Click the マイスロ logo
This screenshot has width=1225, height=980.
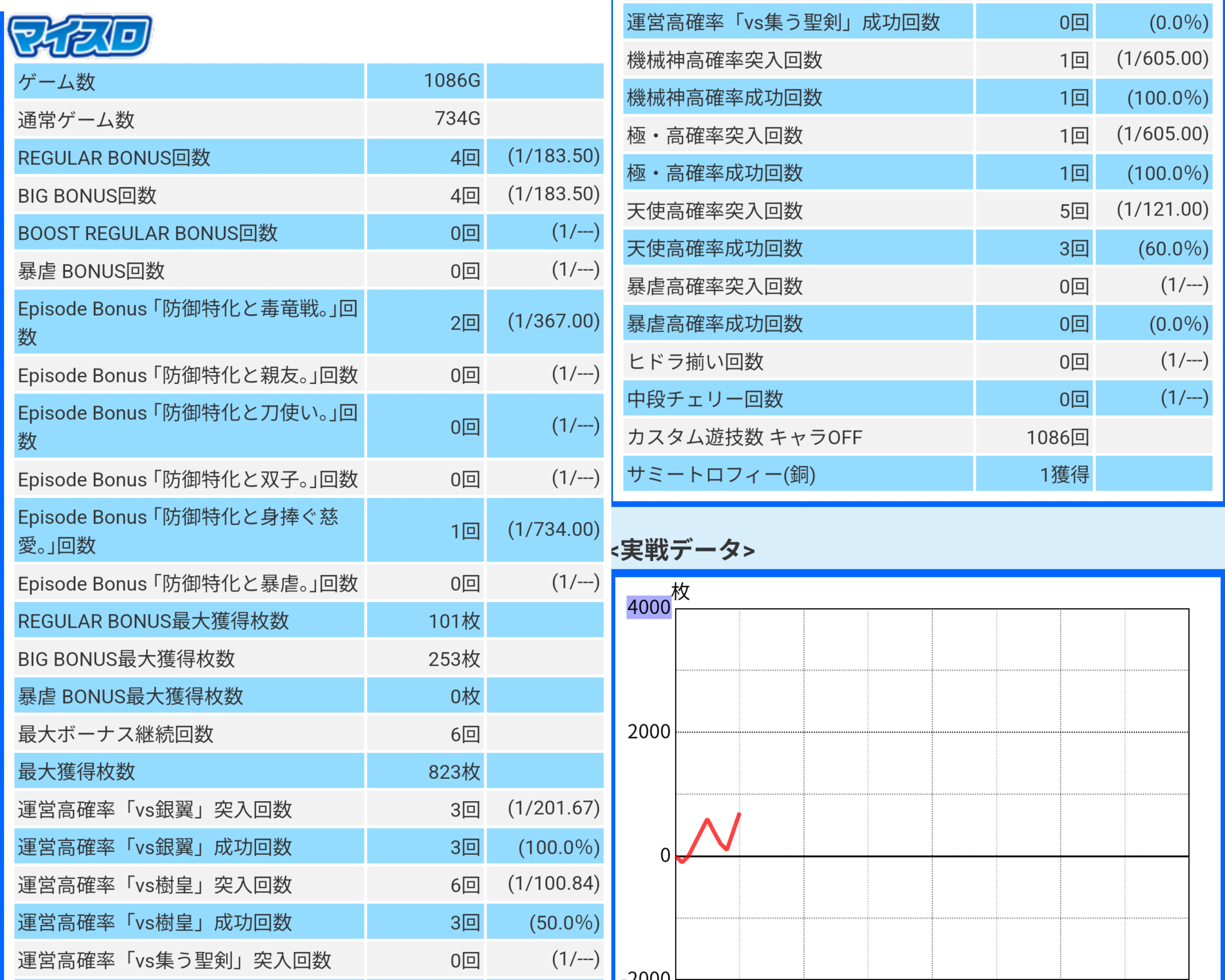pos(80,36)
